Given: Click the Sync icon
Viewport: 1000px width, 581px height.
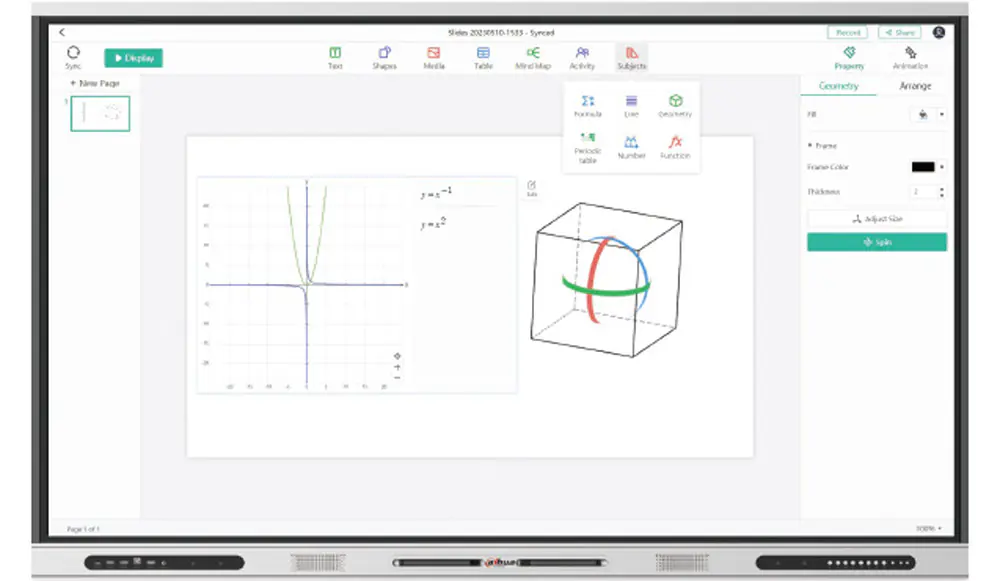Looking at the screenshot, I should tap(73, 56).
